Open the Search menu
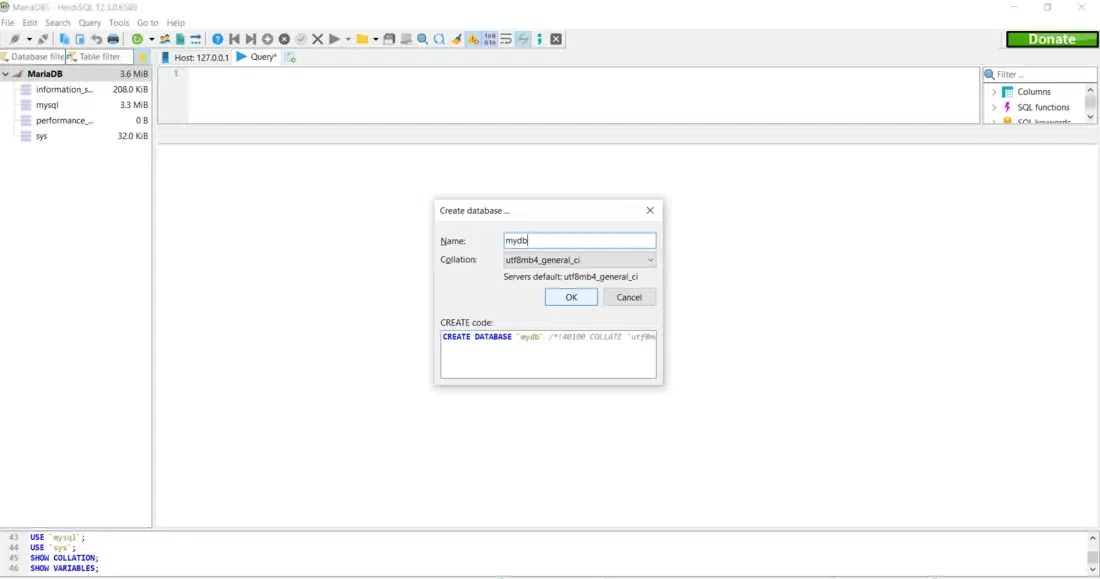1100x579 pixels. click(x=58, y=22)
